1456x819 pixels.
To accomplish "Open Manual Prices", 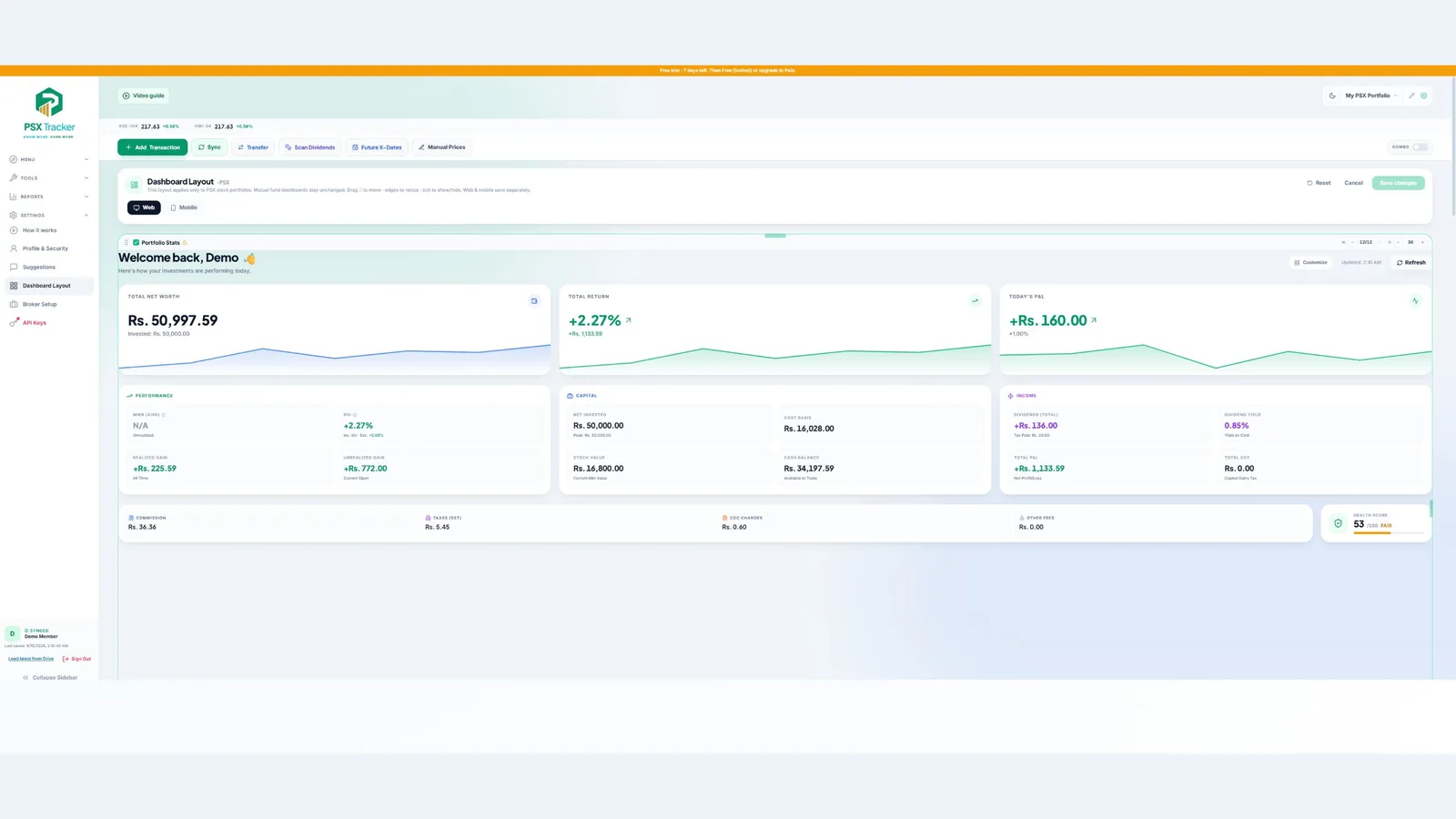I will (x=441, y=147).
